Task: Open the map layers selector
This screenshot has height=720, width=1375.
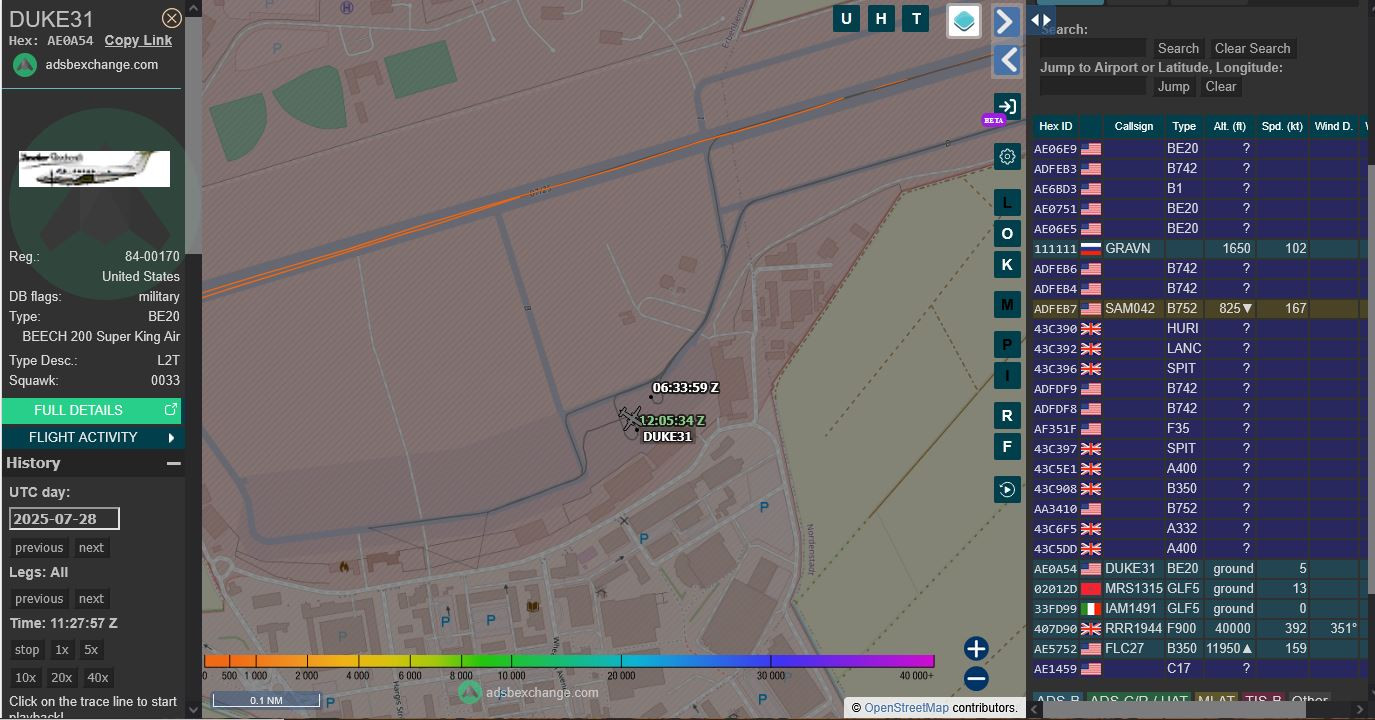Action: coord(964,21)
